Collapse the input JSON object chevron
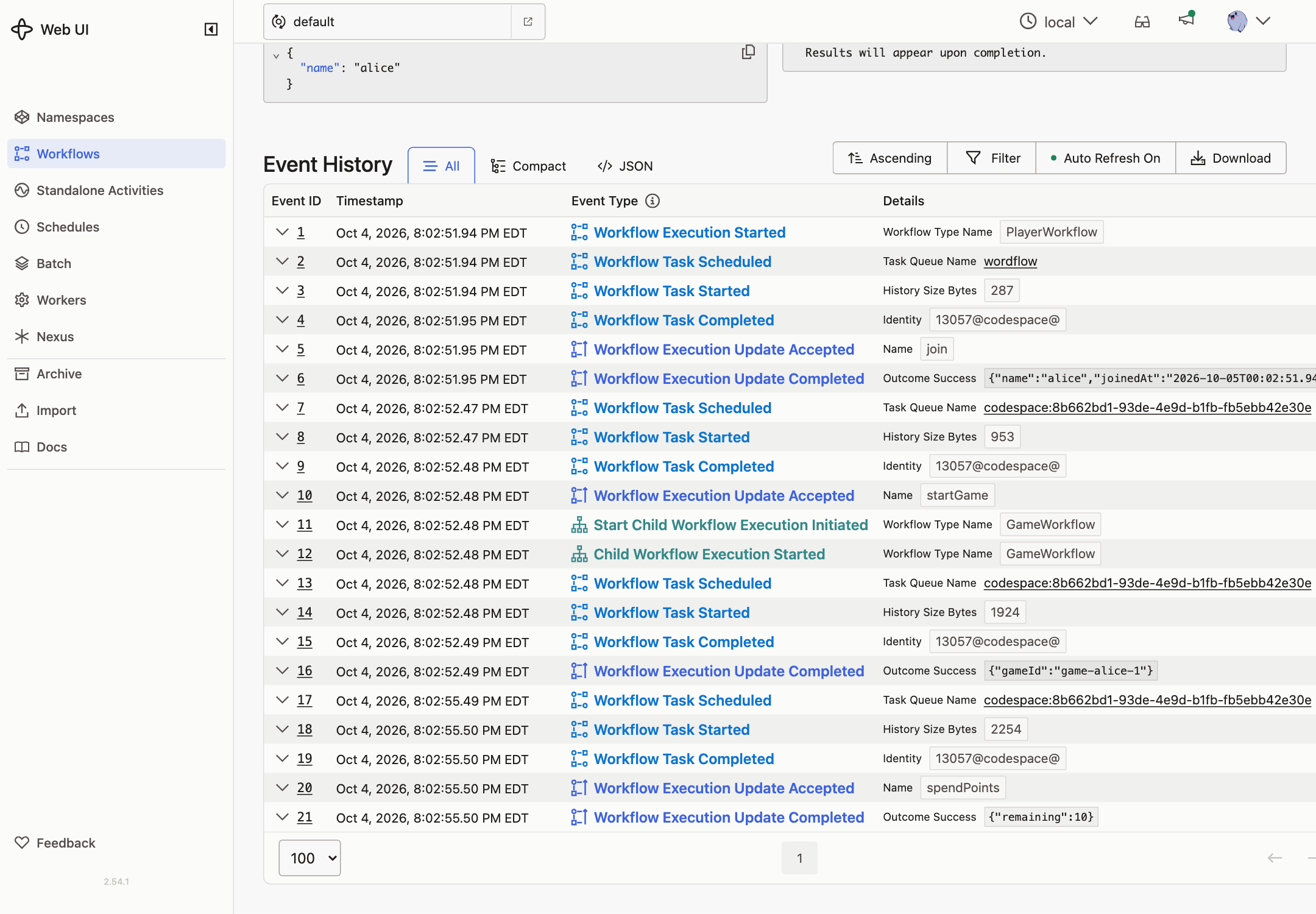The image size is (1316, 914). pyautogui.click(x=276, y=55)
